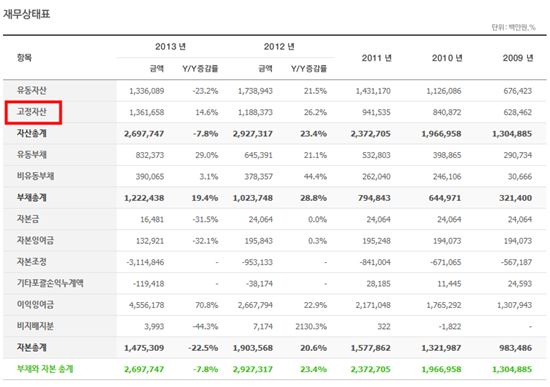Select the -23.2% growth value

205,91
